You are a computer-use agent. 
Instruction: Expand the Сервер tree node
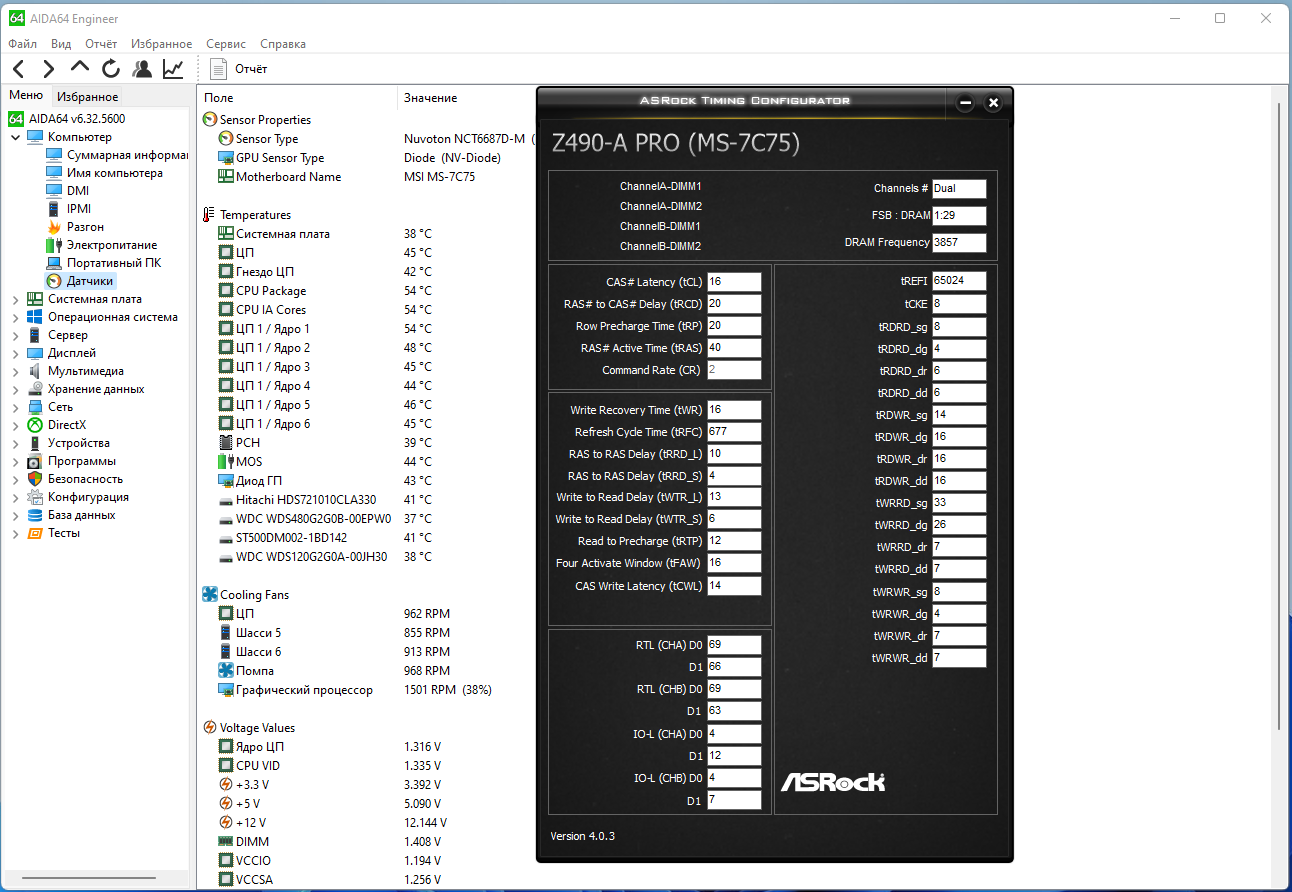click(x=16, y=335)
